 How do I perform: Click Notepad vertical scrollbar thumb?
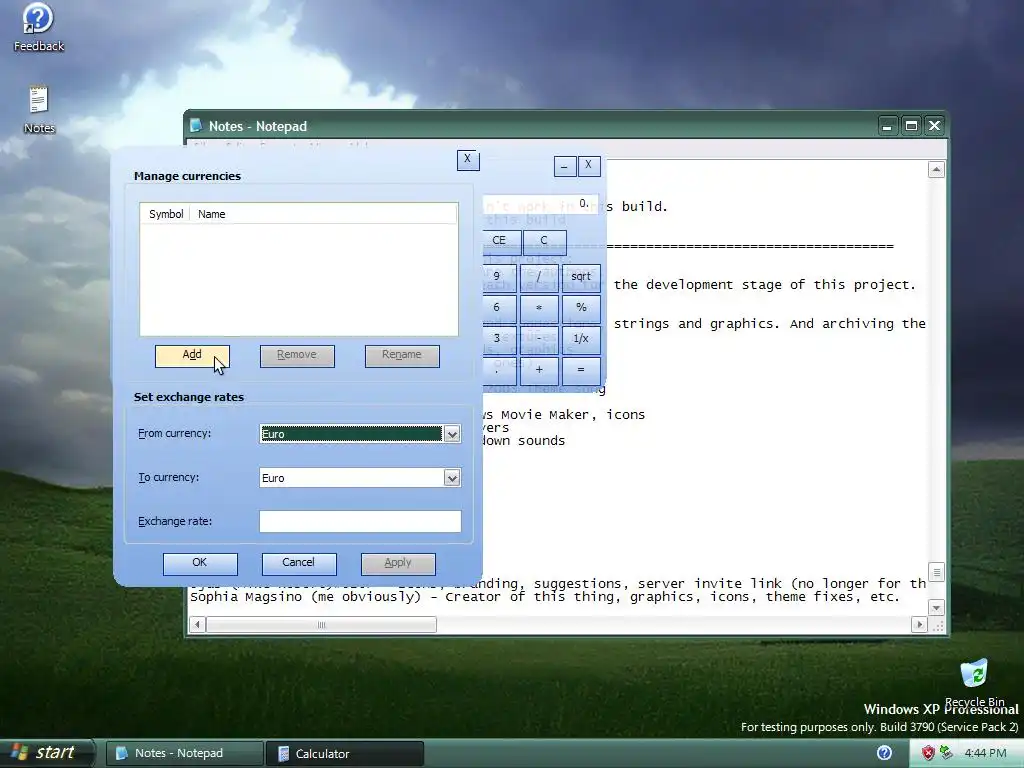[936, 572]
